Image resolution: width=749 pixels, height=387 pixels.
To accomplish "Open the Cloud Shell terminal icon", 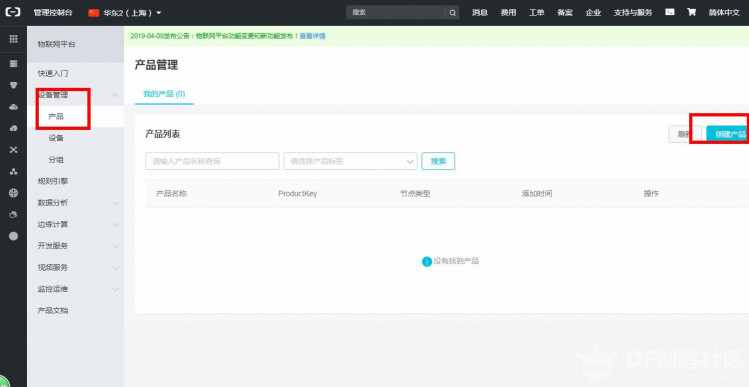I will click(x=670, y=12).
